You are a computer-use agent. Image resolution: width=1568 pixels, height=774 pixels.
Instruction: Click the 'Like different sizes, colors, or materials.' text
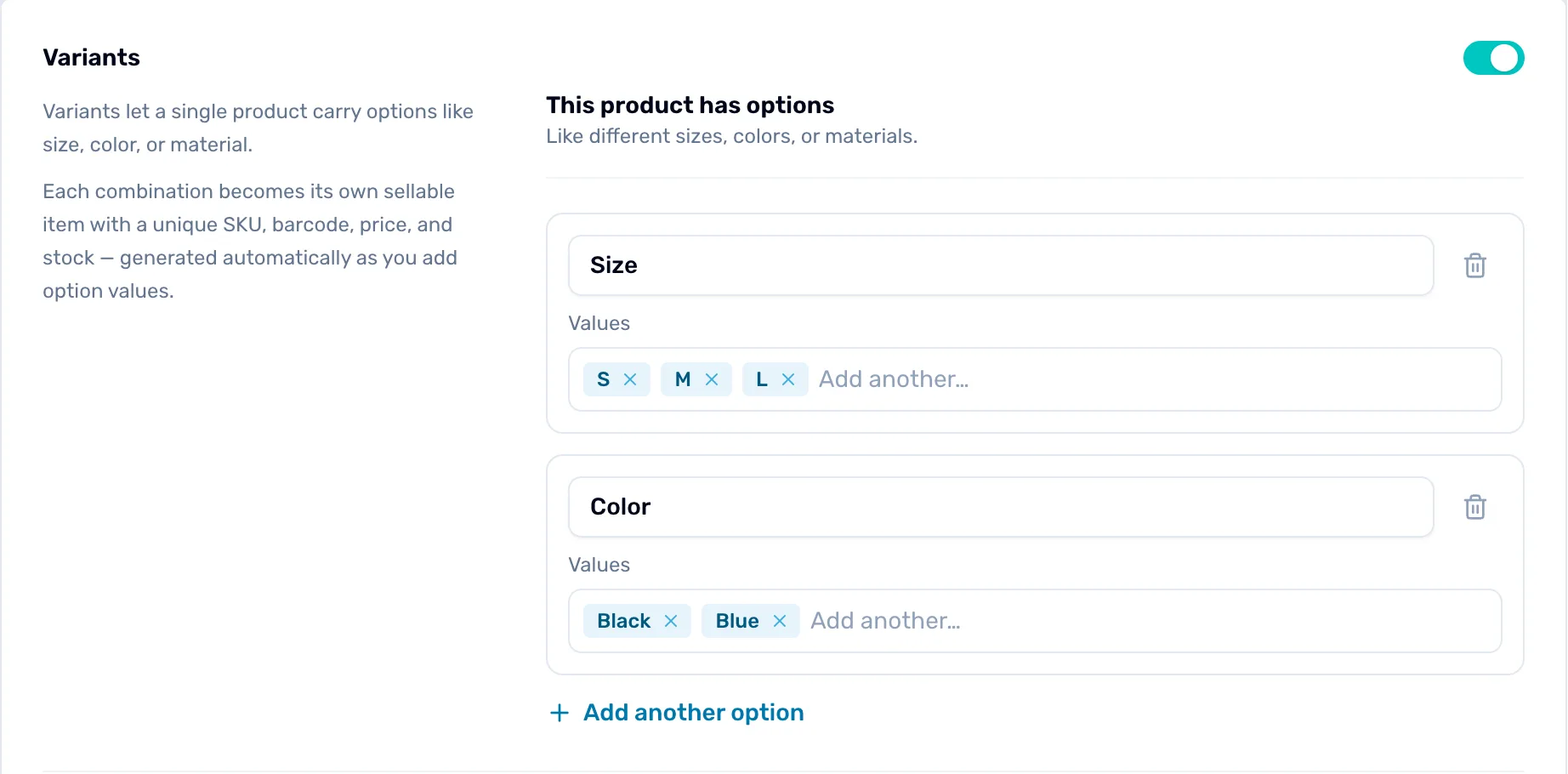click(731, 136)
